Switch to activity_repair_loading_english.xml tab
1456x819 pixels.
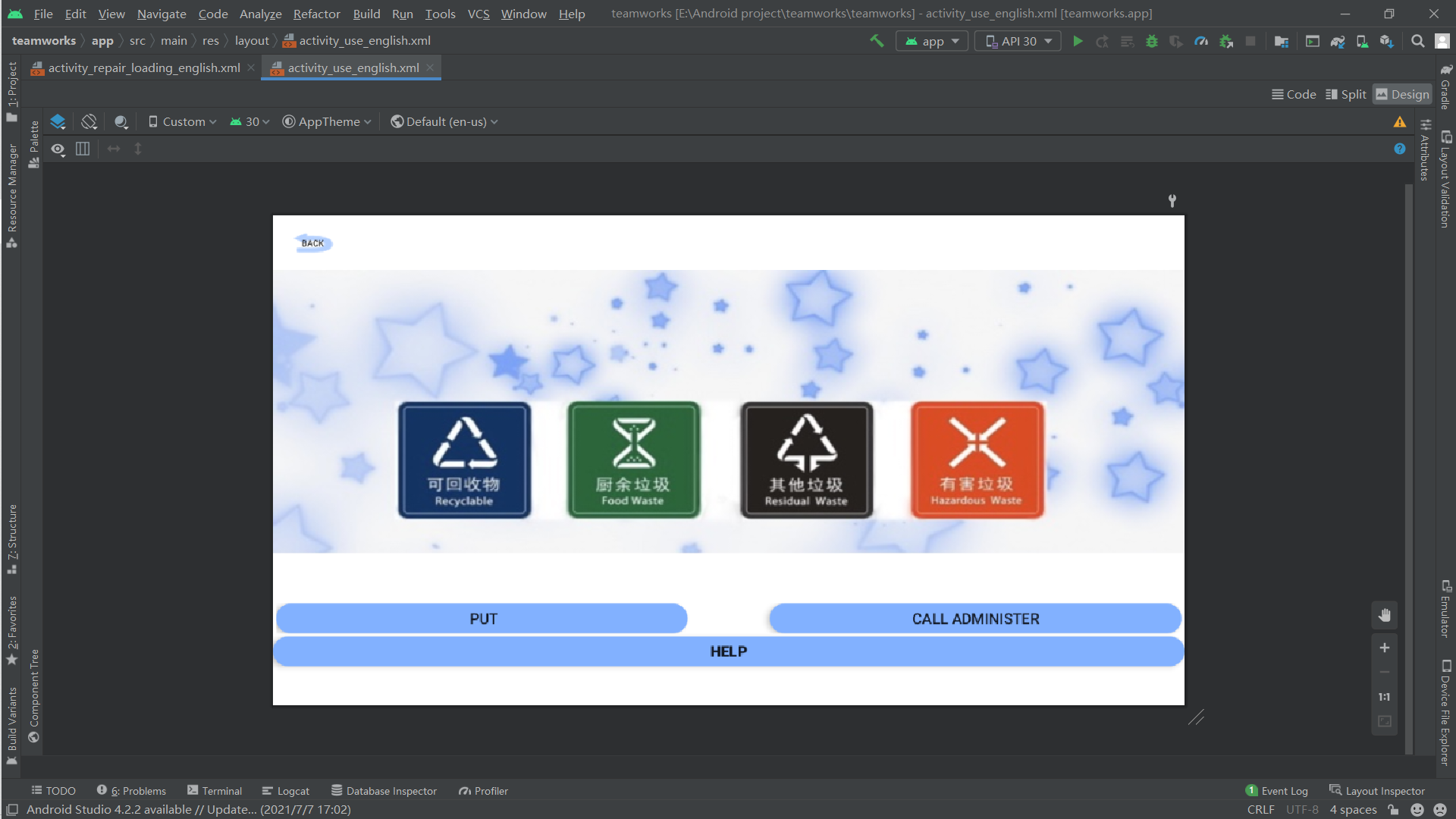144,67
